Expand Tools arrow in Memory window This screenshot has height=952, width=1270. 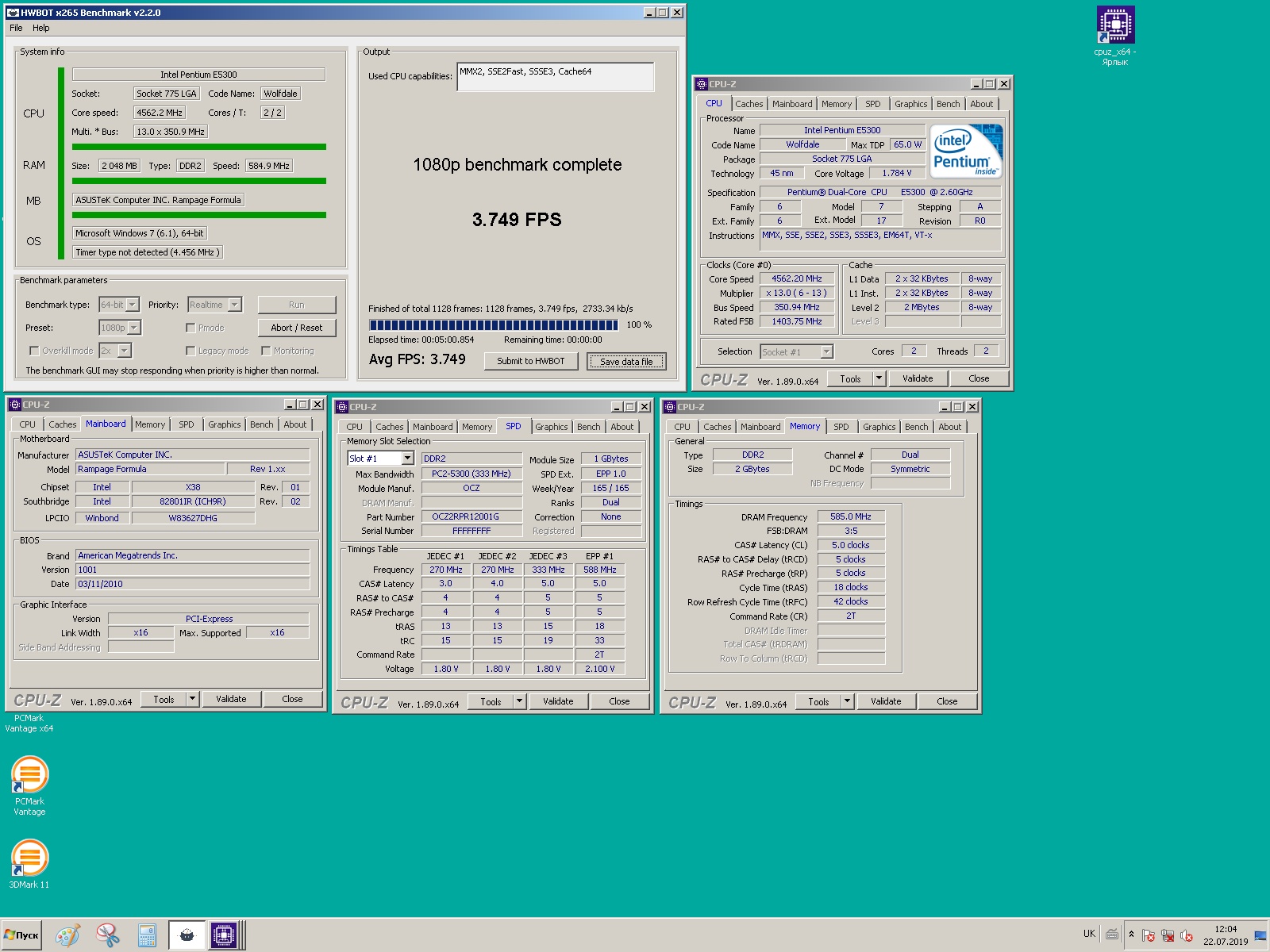847,701
